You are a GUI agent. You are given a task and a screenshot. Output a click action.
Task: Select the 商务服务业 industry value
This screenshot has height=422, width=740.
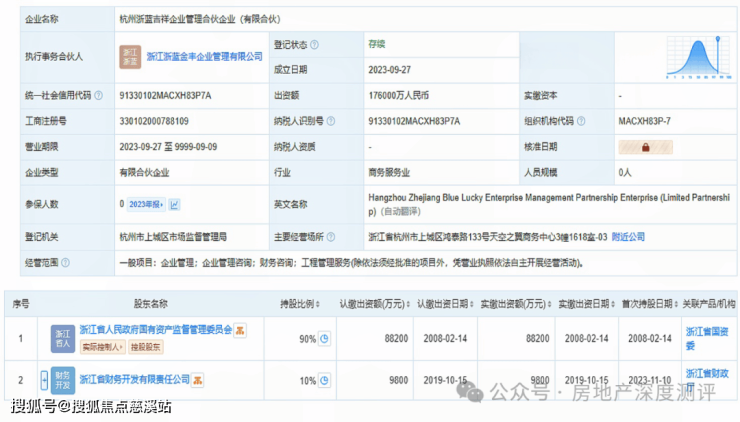coord(389,173)
